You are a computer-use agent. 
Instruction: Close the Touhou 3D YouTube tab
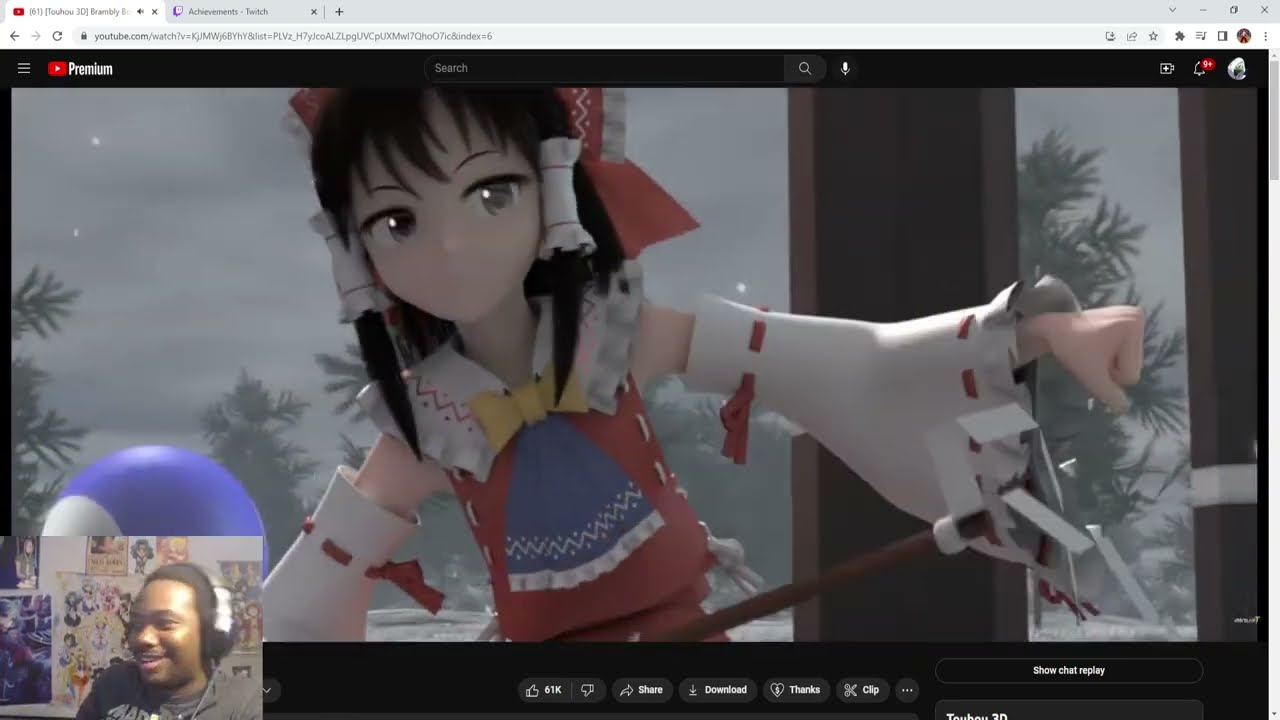[x=154, y=12]
